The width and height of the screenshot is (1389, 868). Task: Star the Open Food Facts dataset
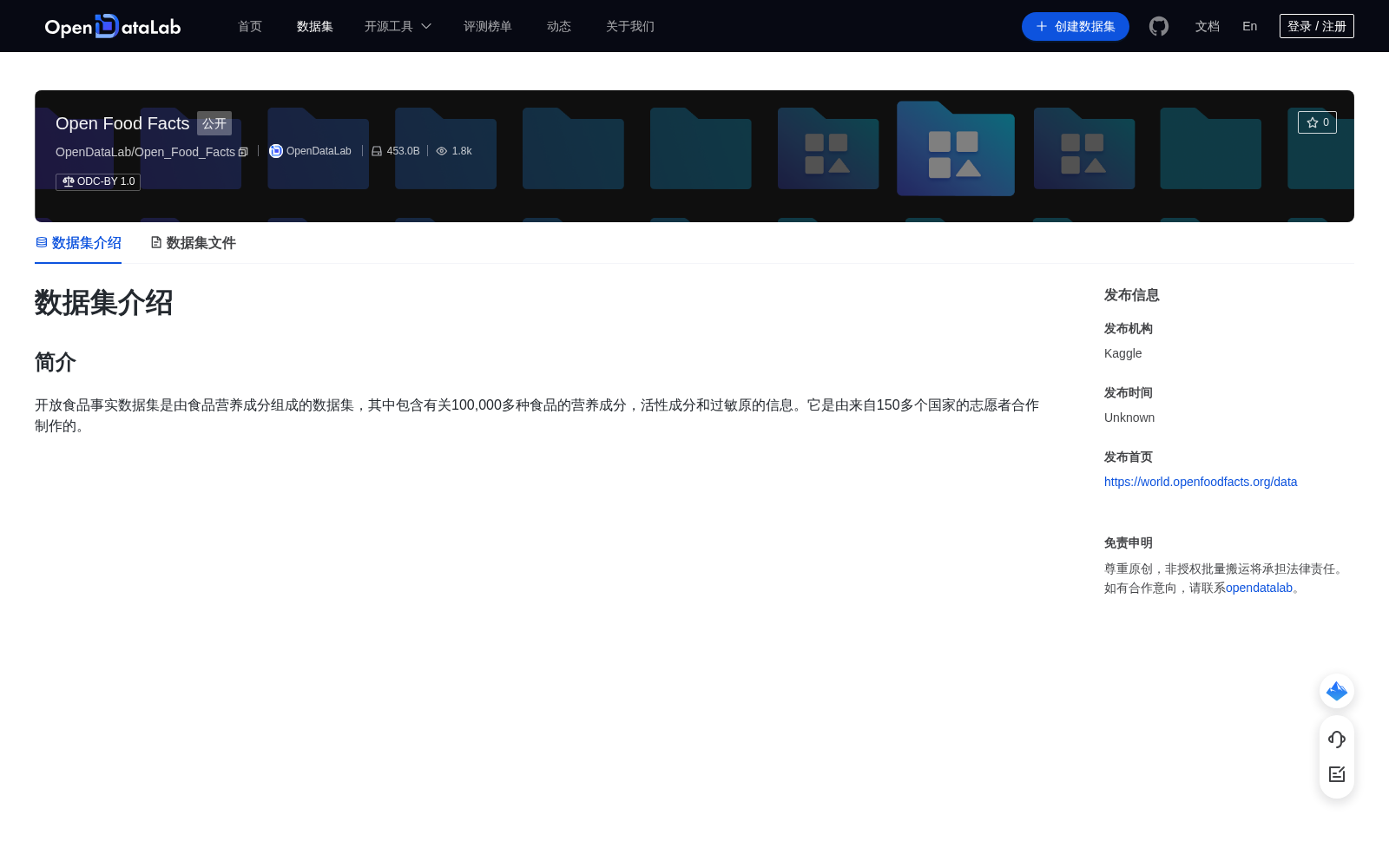tap(1317, 122)
